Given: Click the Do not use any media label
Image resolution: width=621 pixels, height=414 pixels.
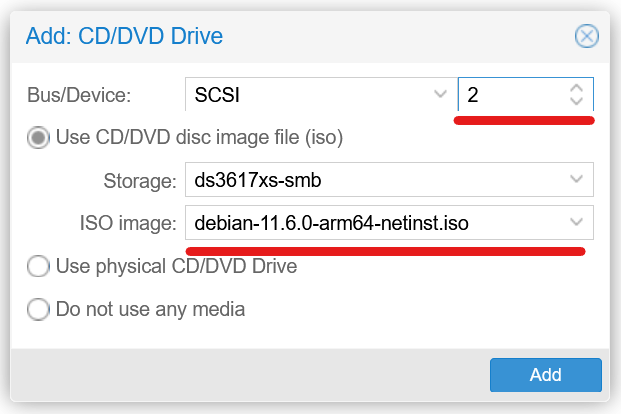Looking at the screenshot, I should (150, 309).
